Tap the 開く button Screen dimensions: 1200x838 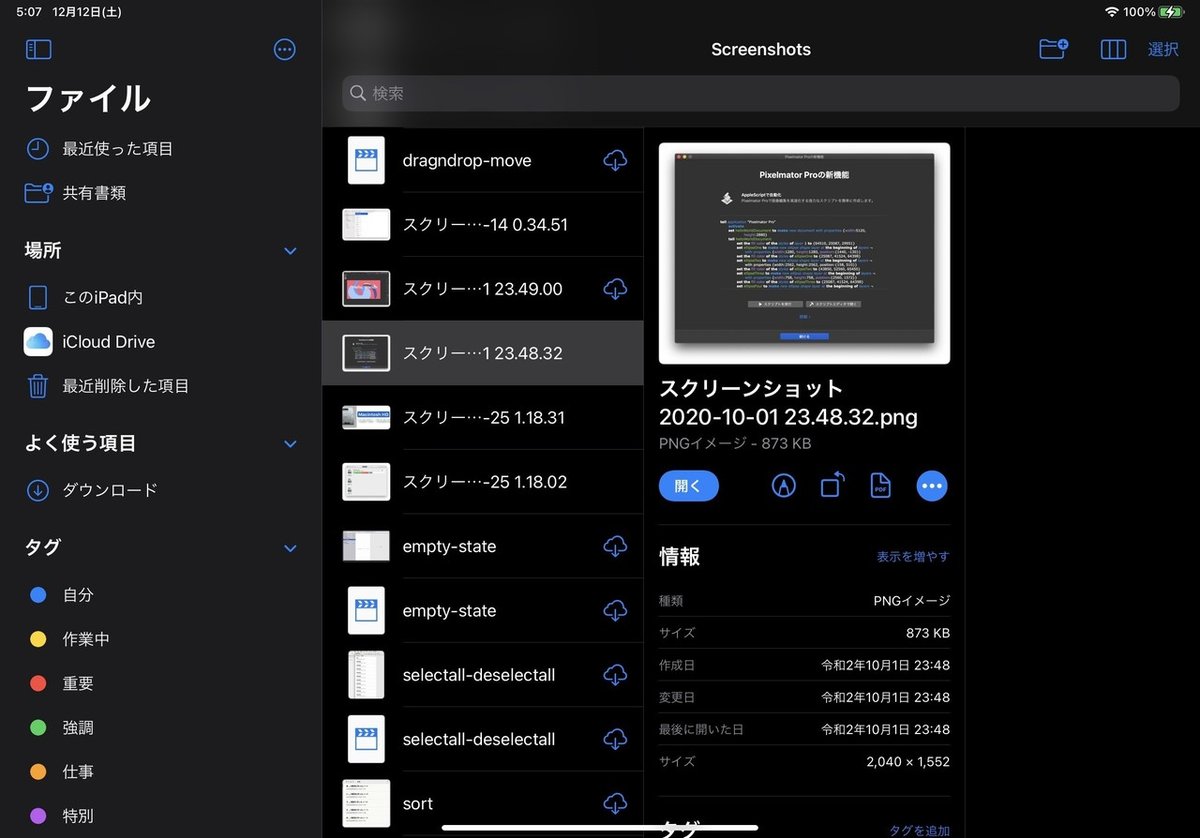(689, 486)
